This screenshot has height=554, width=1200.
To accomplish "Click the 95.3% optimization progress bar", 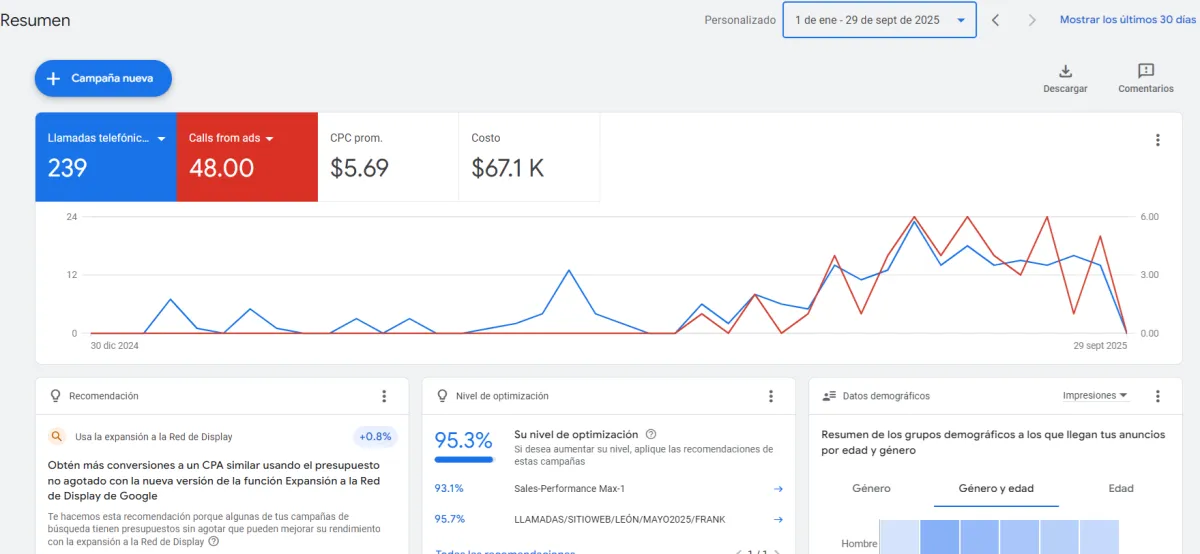I will (x=464, y=460).
